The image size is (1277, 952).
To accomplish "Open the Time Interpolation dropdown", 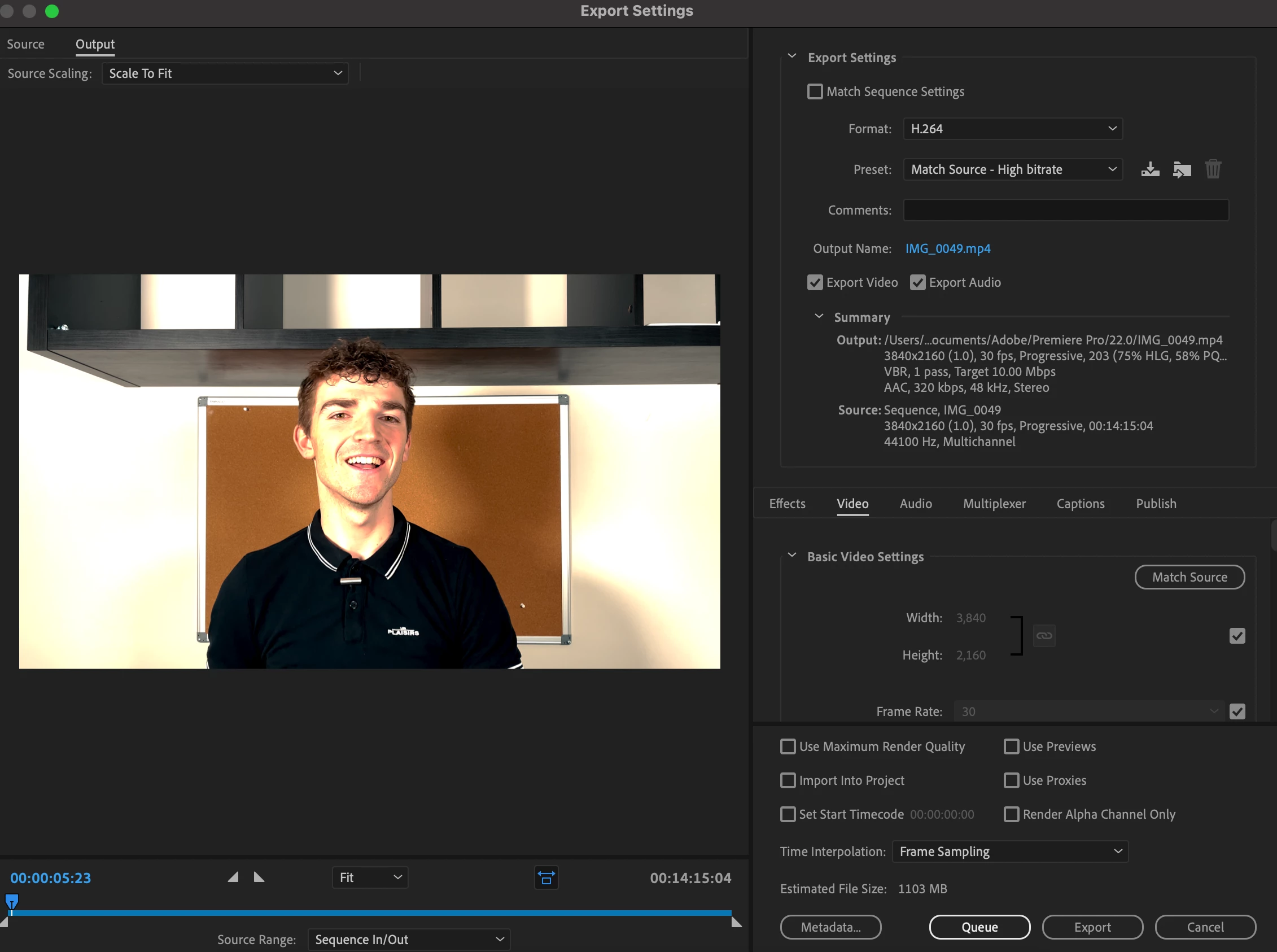I will (x=1009, y=851).
